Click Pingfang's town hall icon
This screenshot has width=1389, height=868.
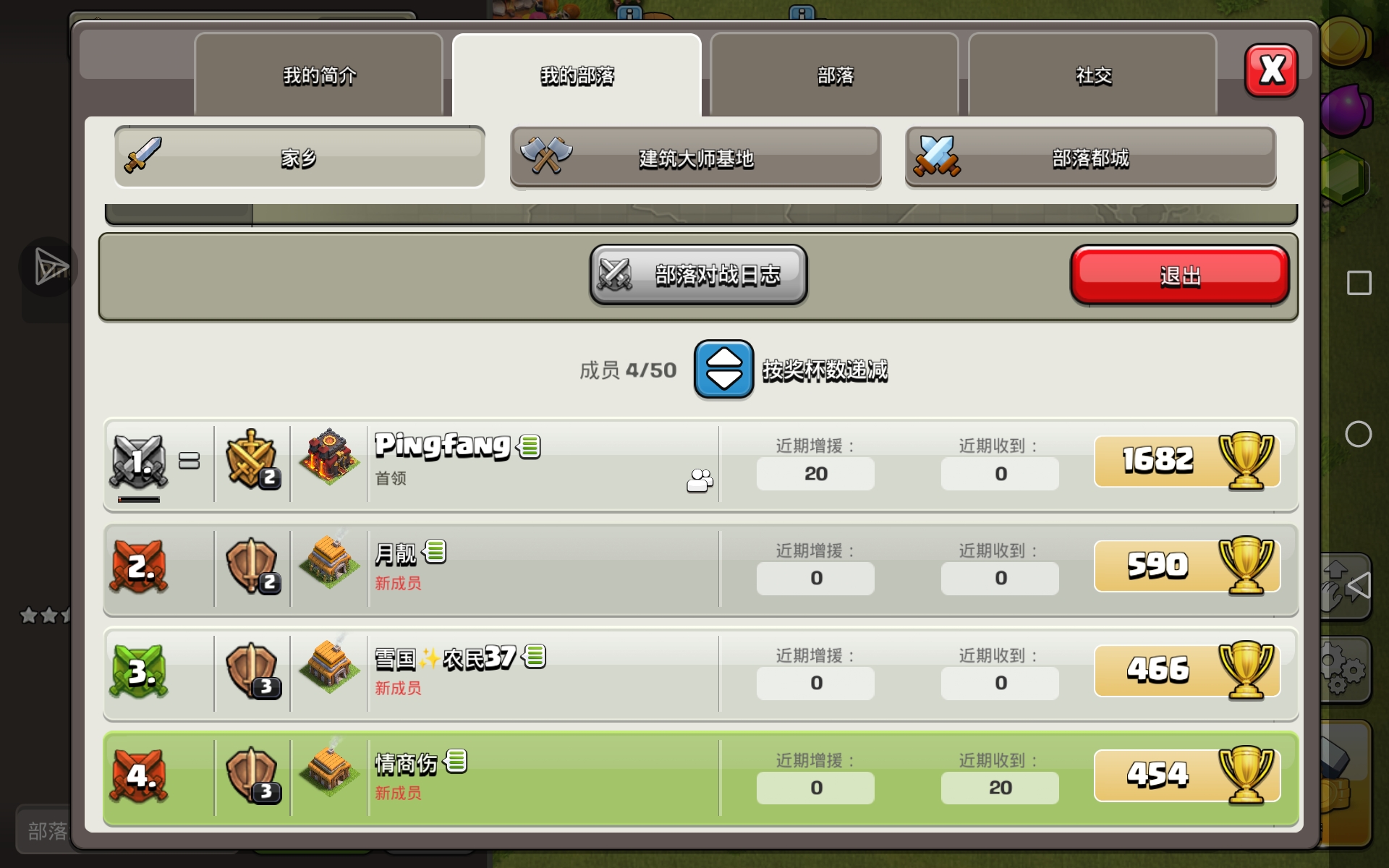(x=329, y=456)
